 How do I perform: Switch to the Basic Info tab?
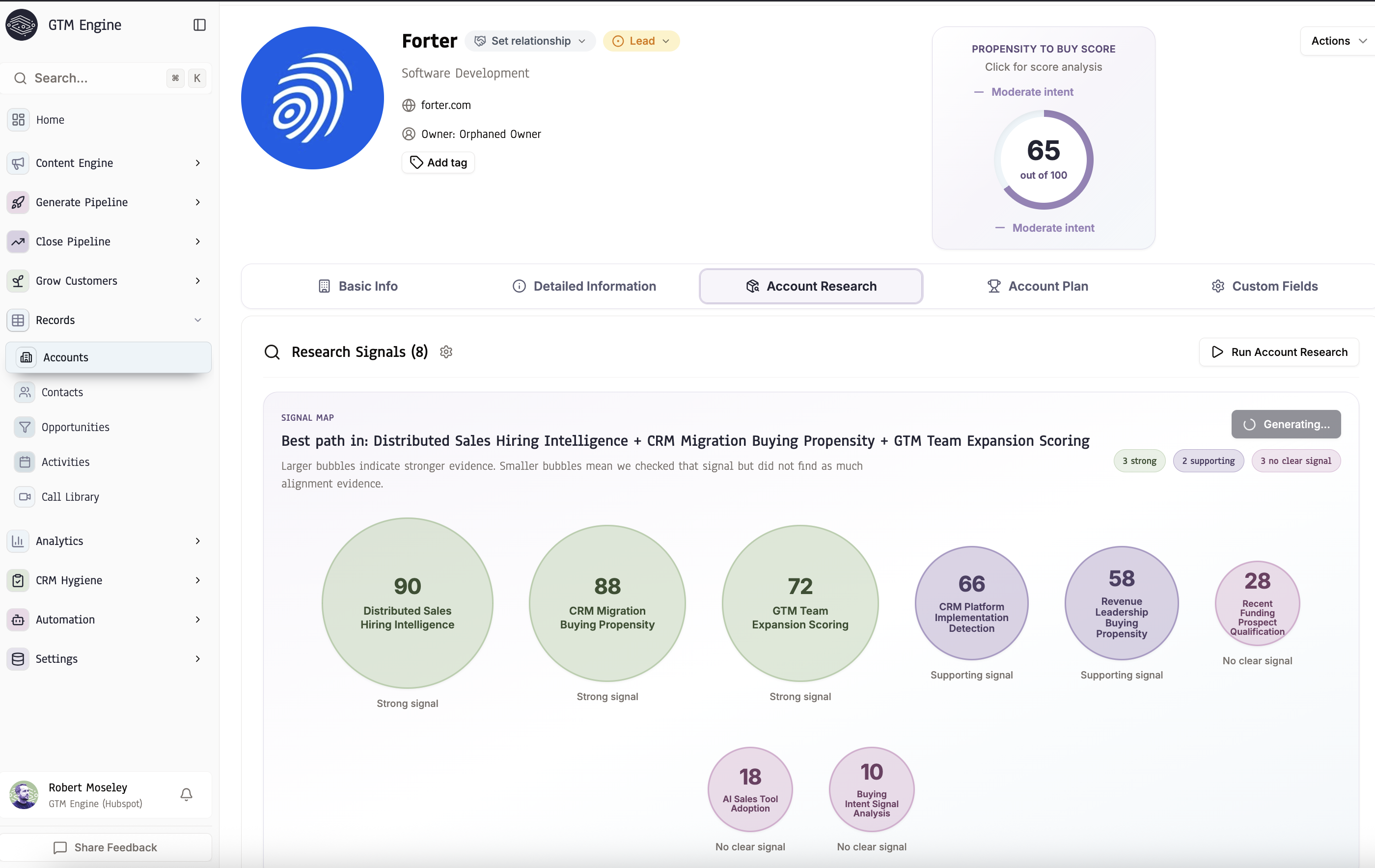(x=357, y=286)
